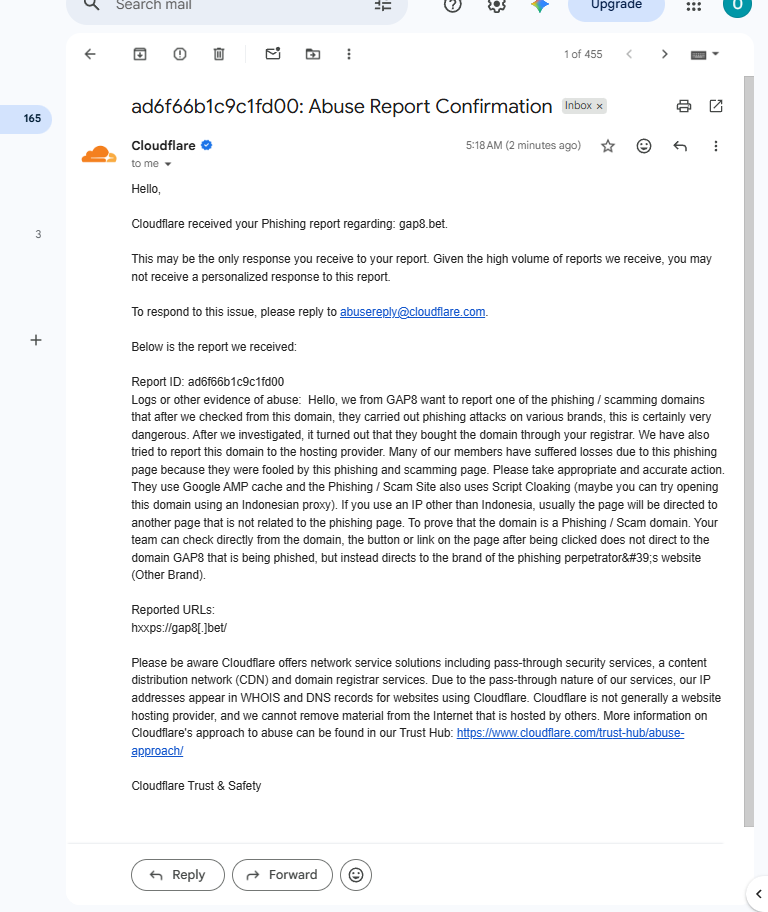Click the verified sender badge
768x912 pixels.
coord(207,145)
